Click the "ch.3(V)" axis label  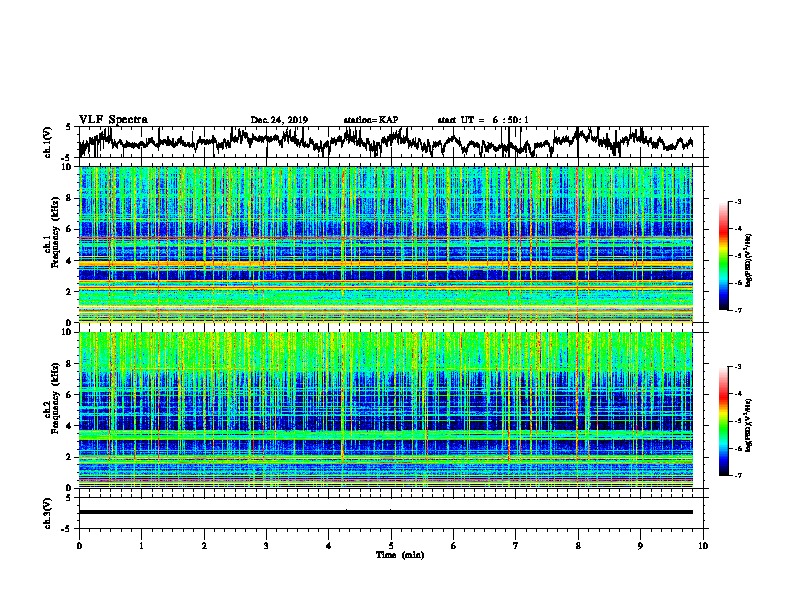(48, 513)
